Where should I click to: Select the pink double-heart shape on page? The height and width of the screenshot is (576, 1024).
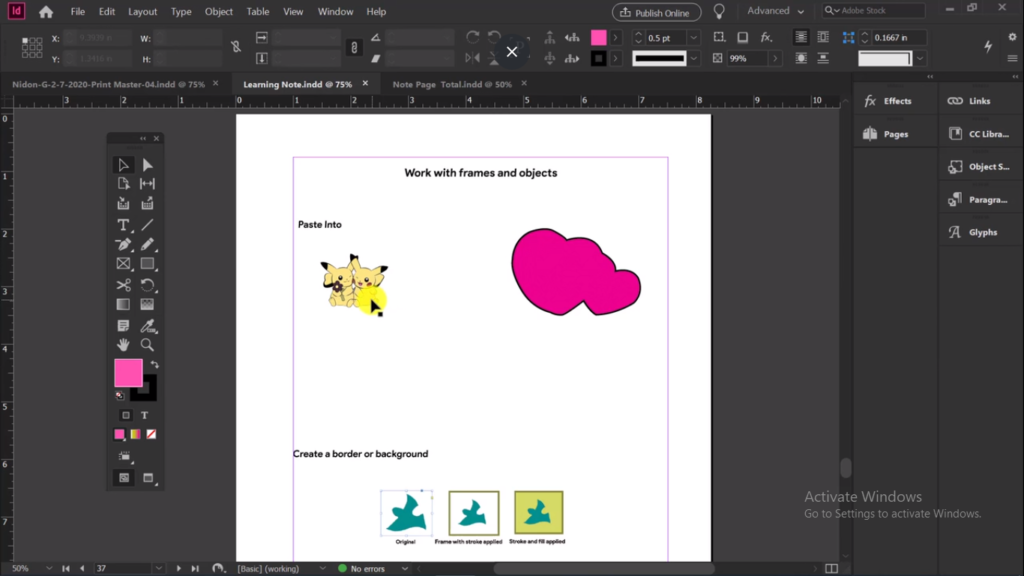pyautogui.click(x=576, y=273)
